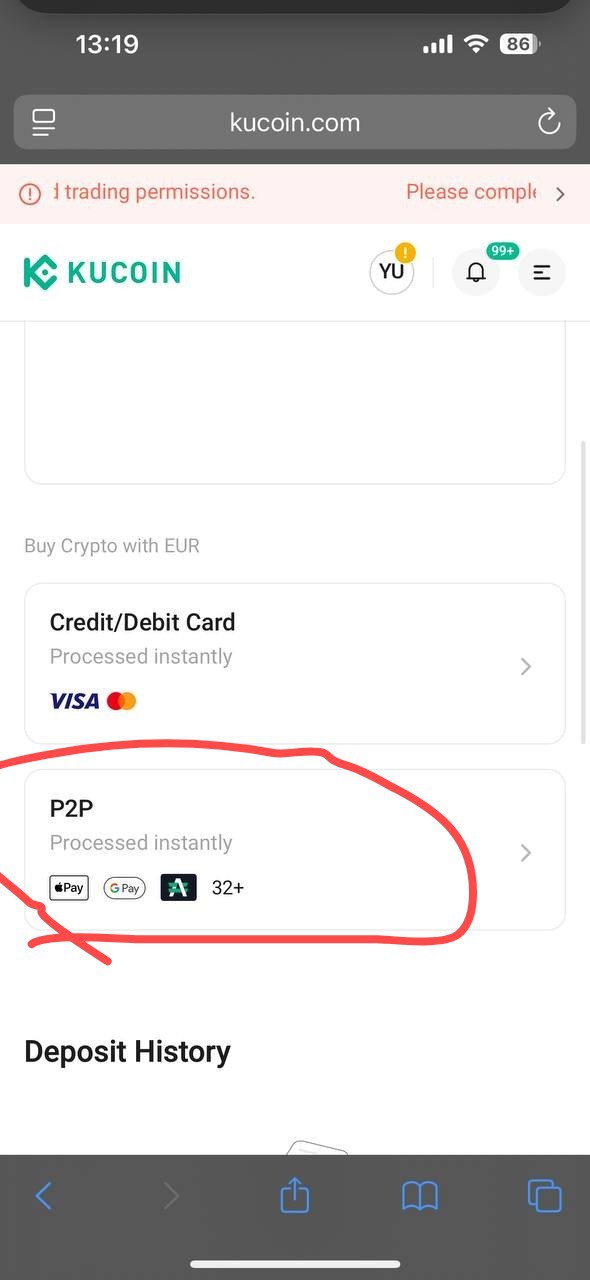Open the hamburger menu icon
Viewport: 590px width, 1280px height.
(542, 272)
